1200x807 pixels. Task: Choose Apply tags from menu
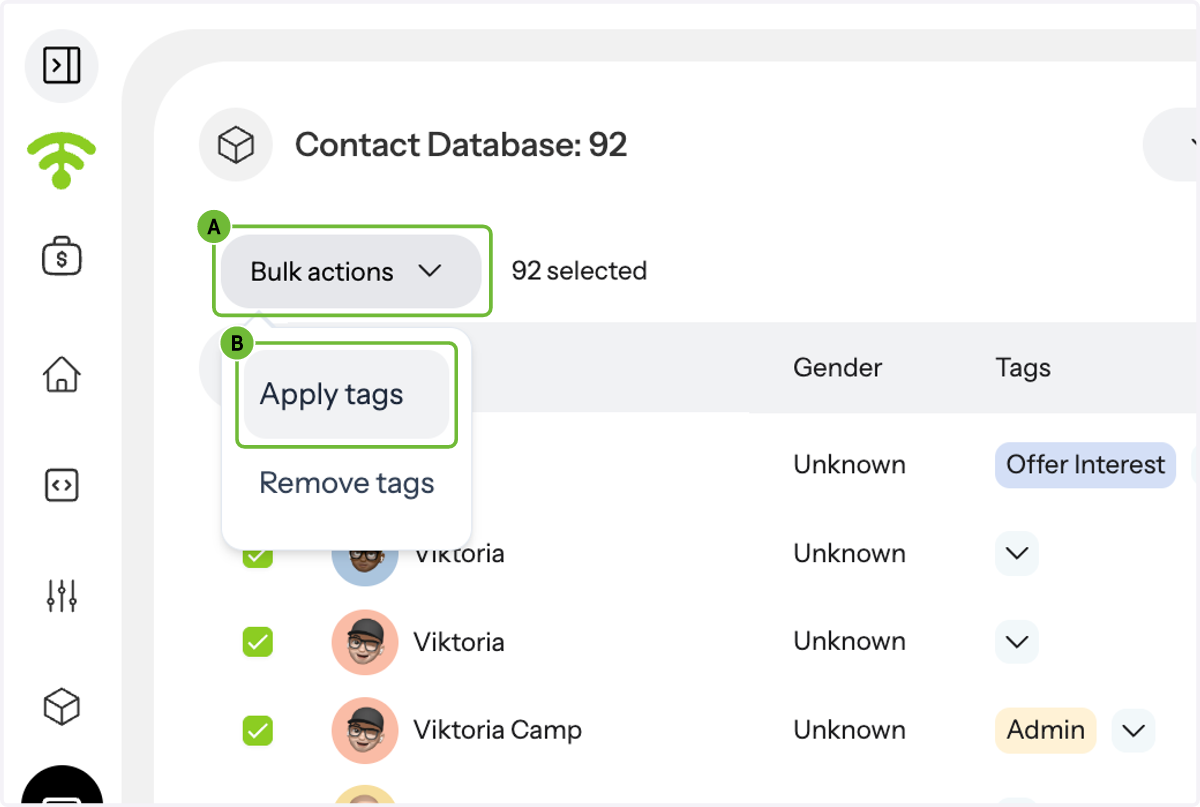tap(346, 394)
